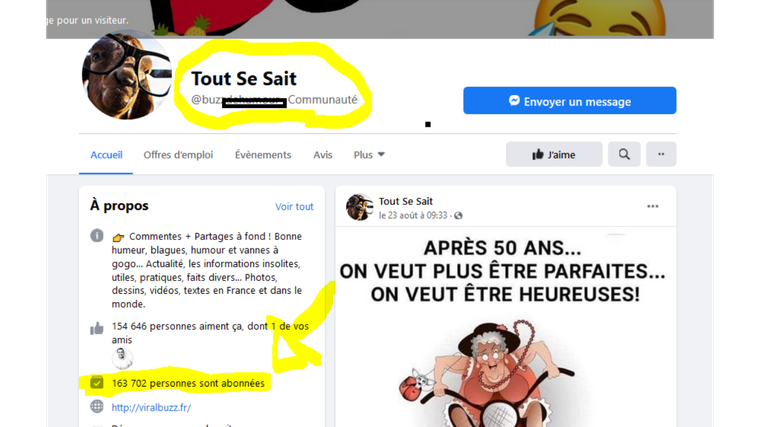
Task: Click the post's public globe privacy icon
Action: (458, 215)
